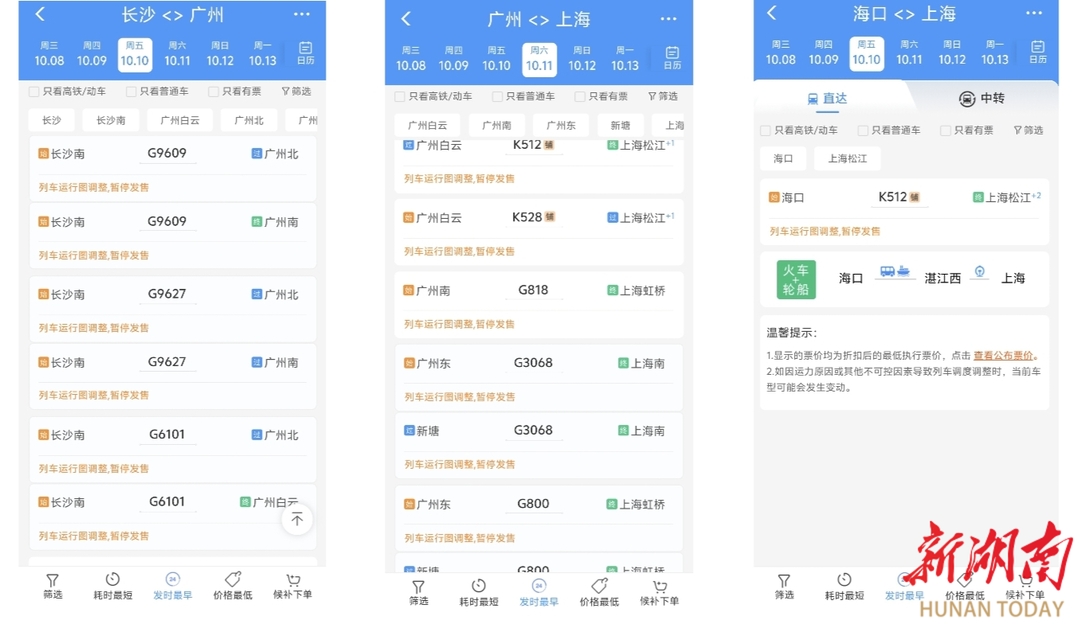This screenshot has height=624, width=1080.
Task: Expand top 筛选 filter in 广州 <> 上海 screen
Action: 662,97
